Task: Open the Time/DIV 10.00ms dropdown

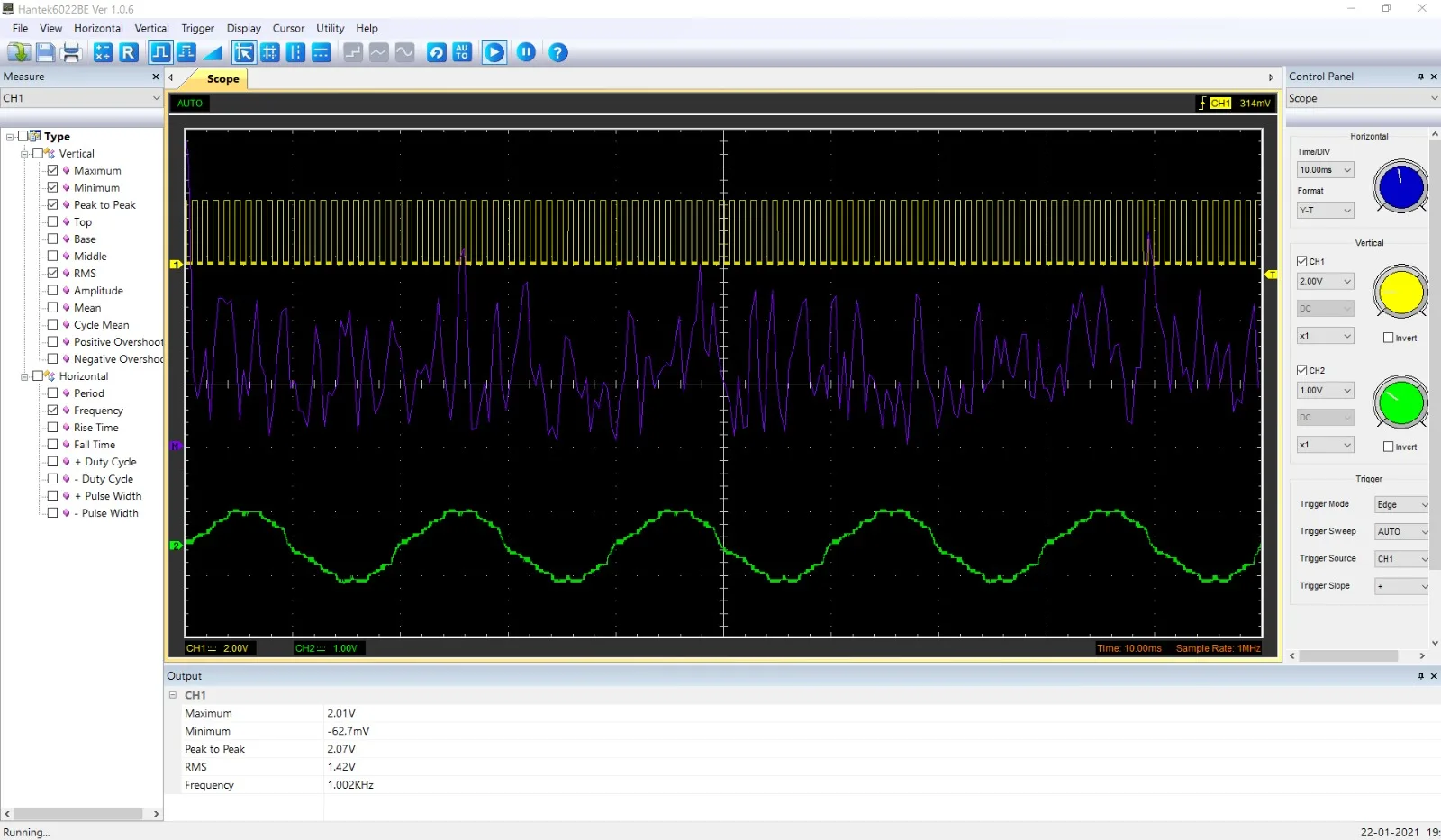Action: tap(1325, 170)
